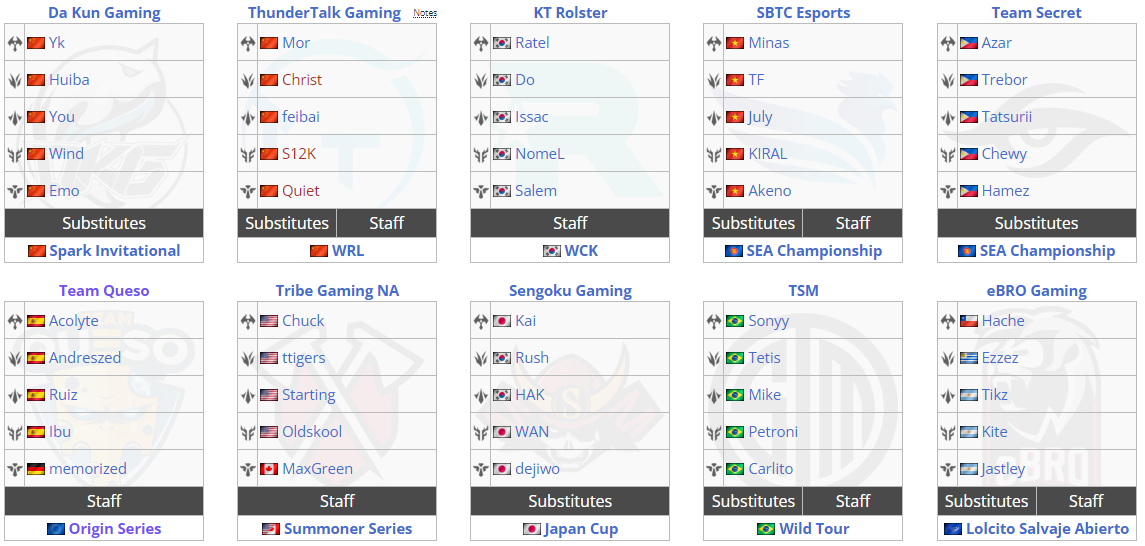Show Staff tab for eBRO Gaming

pyautogui.click(x=1086, y=501)
